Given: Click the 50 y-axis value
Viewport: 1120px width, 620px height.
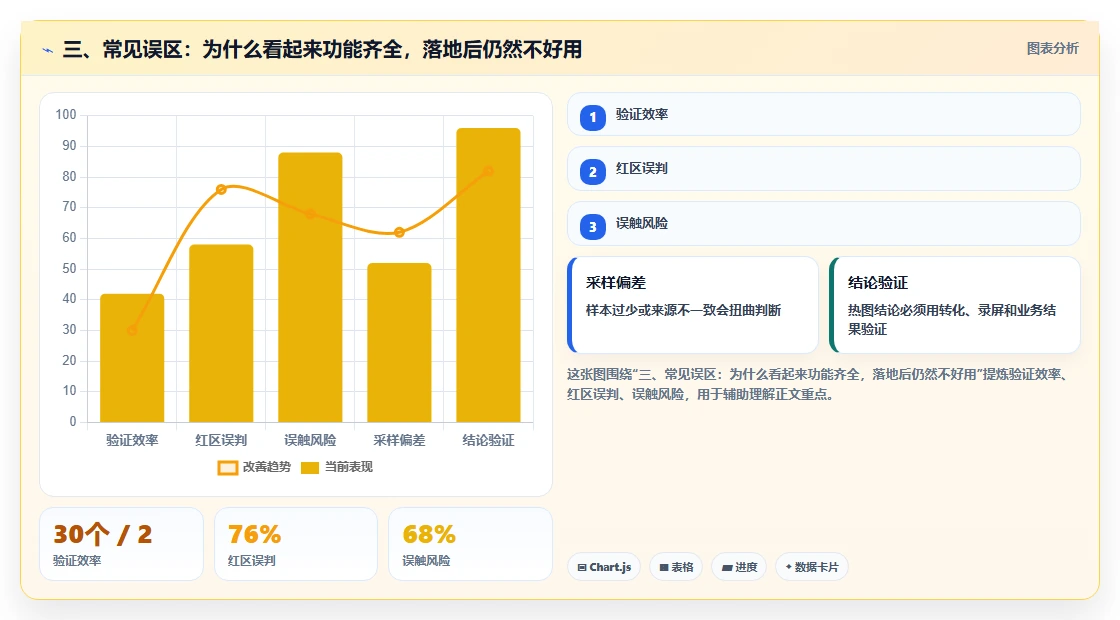Looking at the screenshot, I should pos(69,269).
